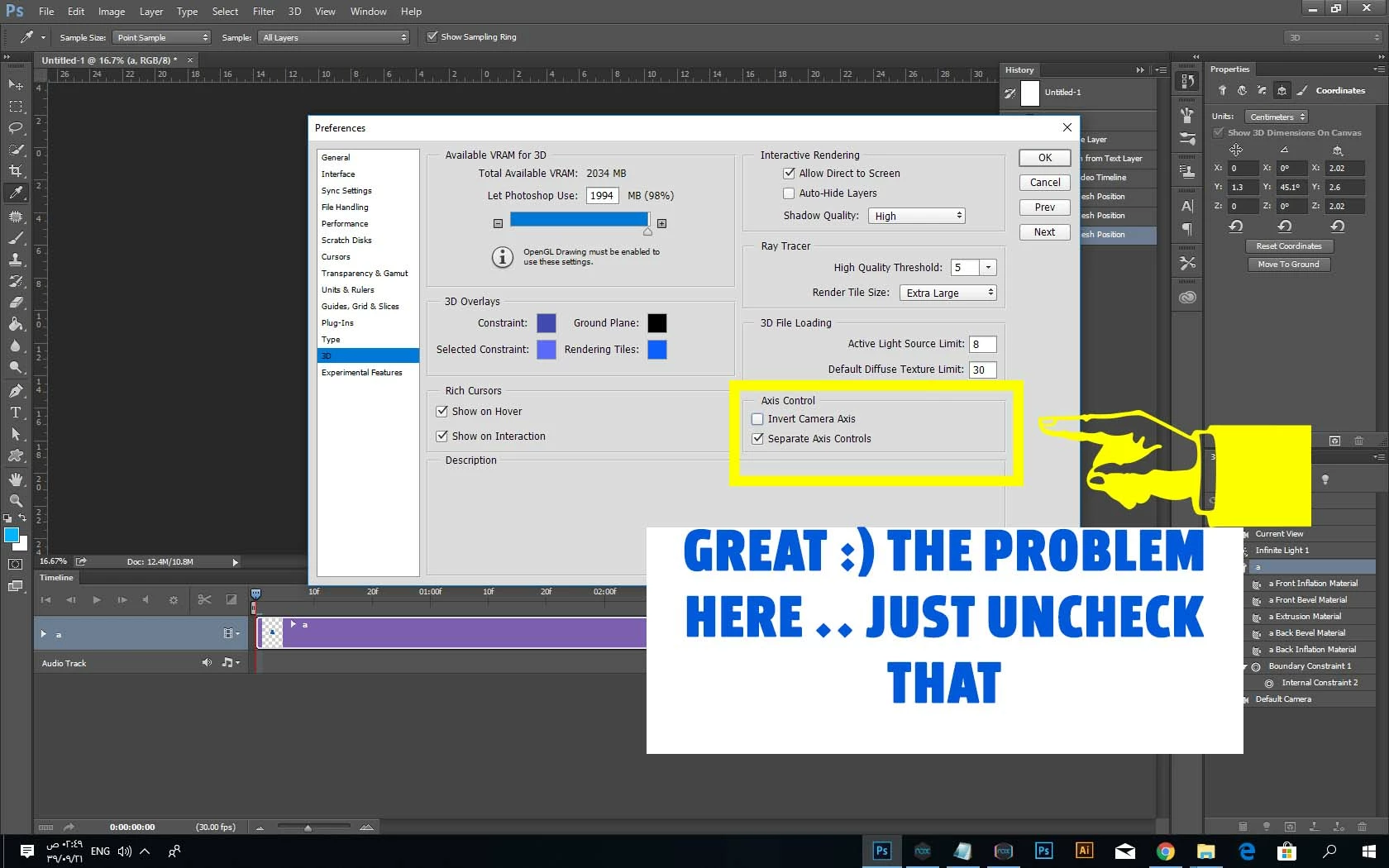Toggle Show Sampling Ring checkbox

point(432,36)
